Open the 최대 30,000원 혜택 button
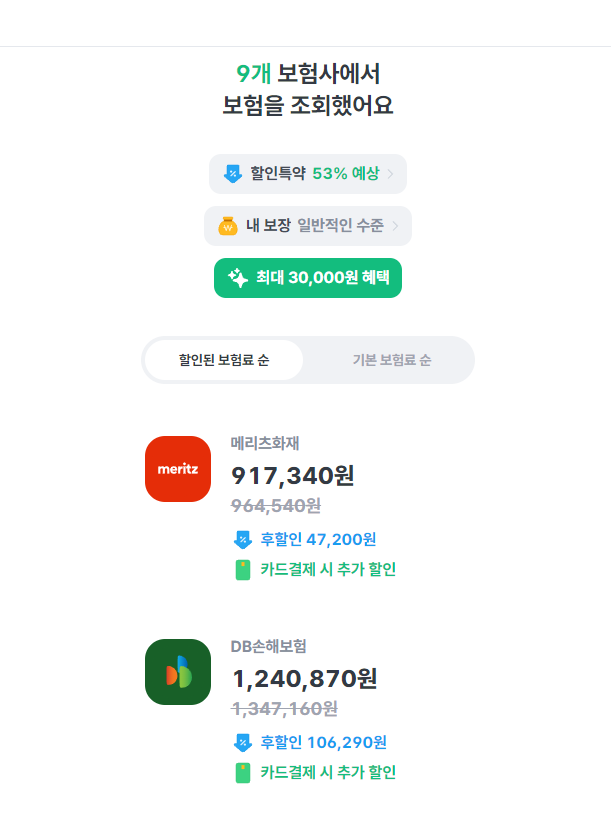Image resolution: width=611 pixels, height=827 pixels. click(x=308, y=277)
